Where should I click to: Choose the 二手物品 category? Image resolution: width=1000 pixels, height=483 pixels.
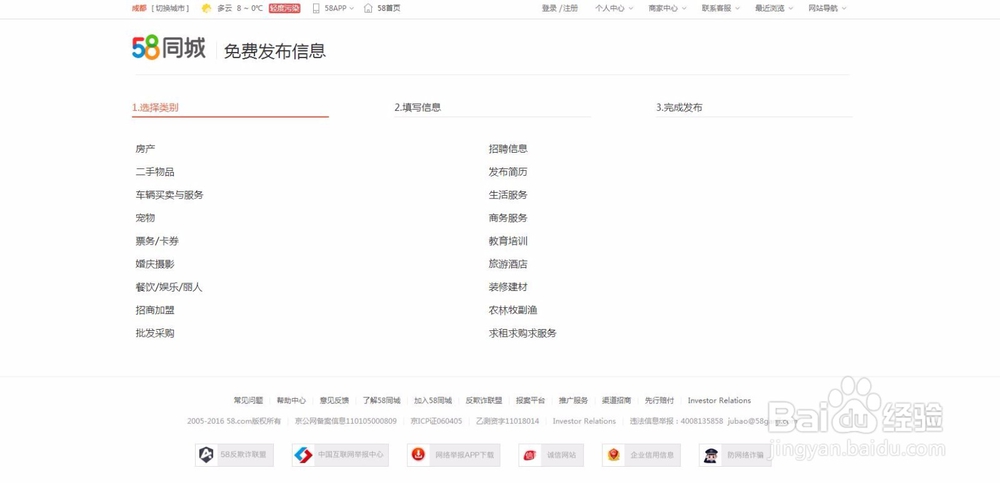[155, 172]
